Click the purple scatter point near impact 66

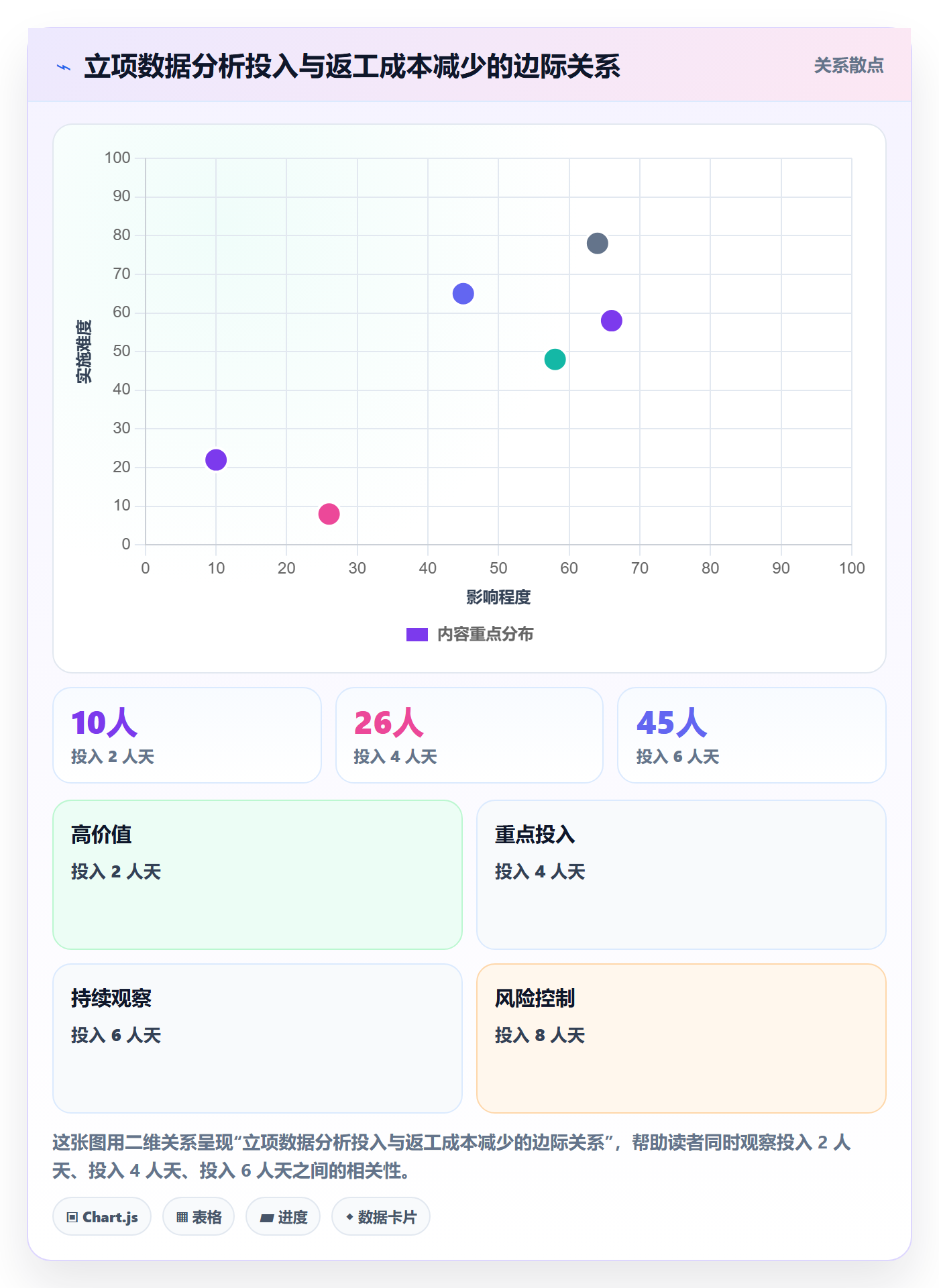coord(612,321)
